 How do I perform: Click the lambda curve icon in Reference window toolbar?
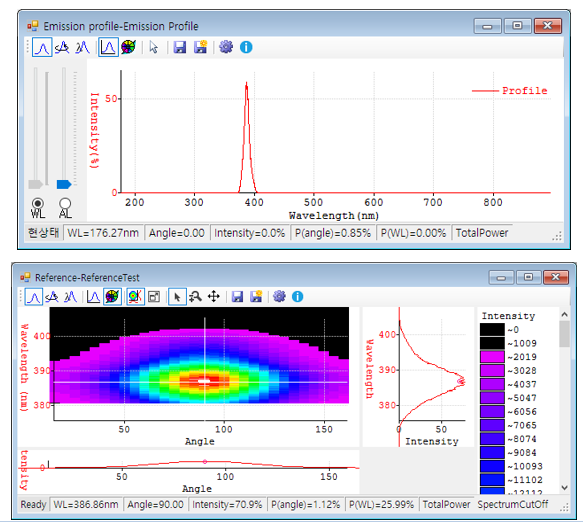70,297
